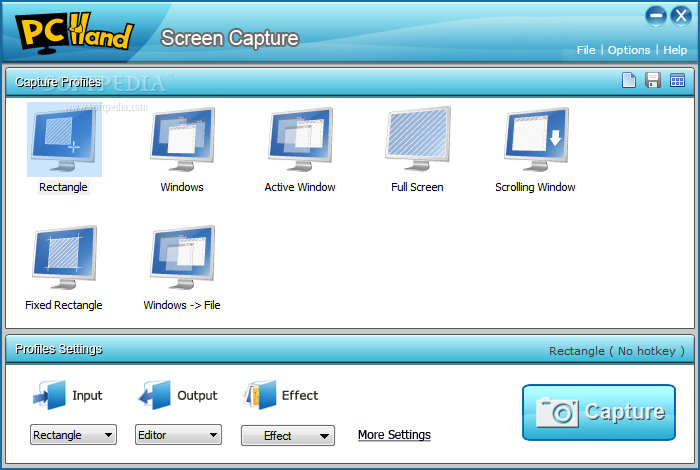Image resolution: width=700 pixels, height=470 pixels.
Task: Click the PC Hand logo
Action: tap(74, 32)
